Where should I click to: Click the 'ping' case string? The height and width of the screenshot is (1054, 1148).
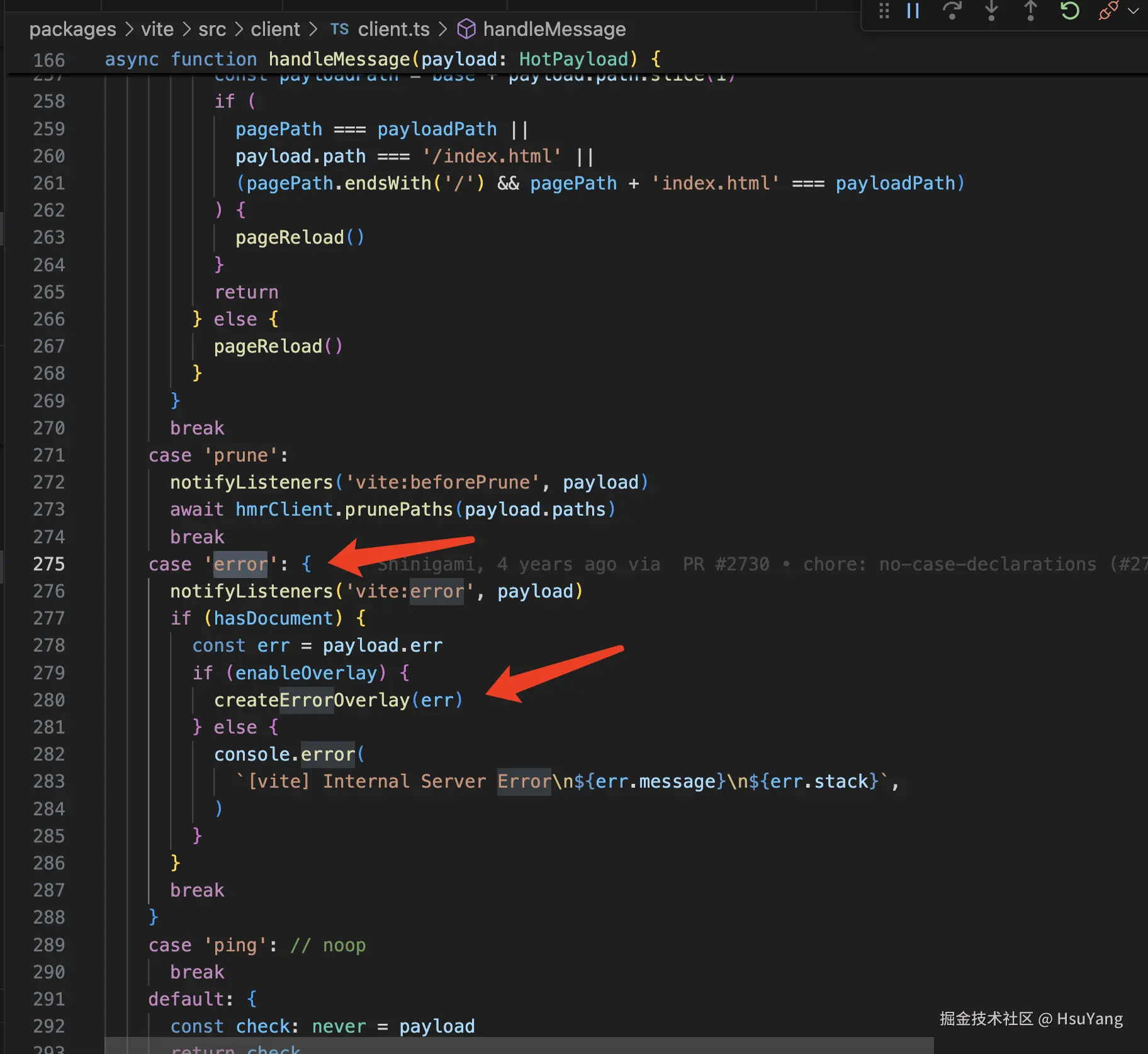click(235, 945)
